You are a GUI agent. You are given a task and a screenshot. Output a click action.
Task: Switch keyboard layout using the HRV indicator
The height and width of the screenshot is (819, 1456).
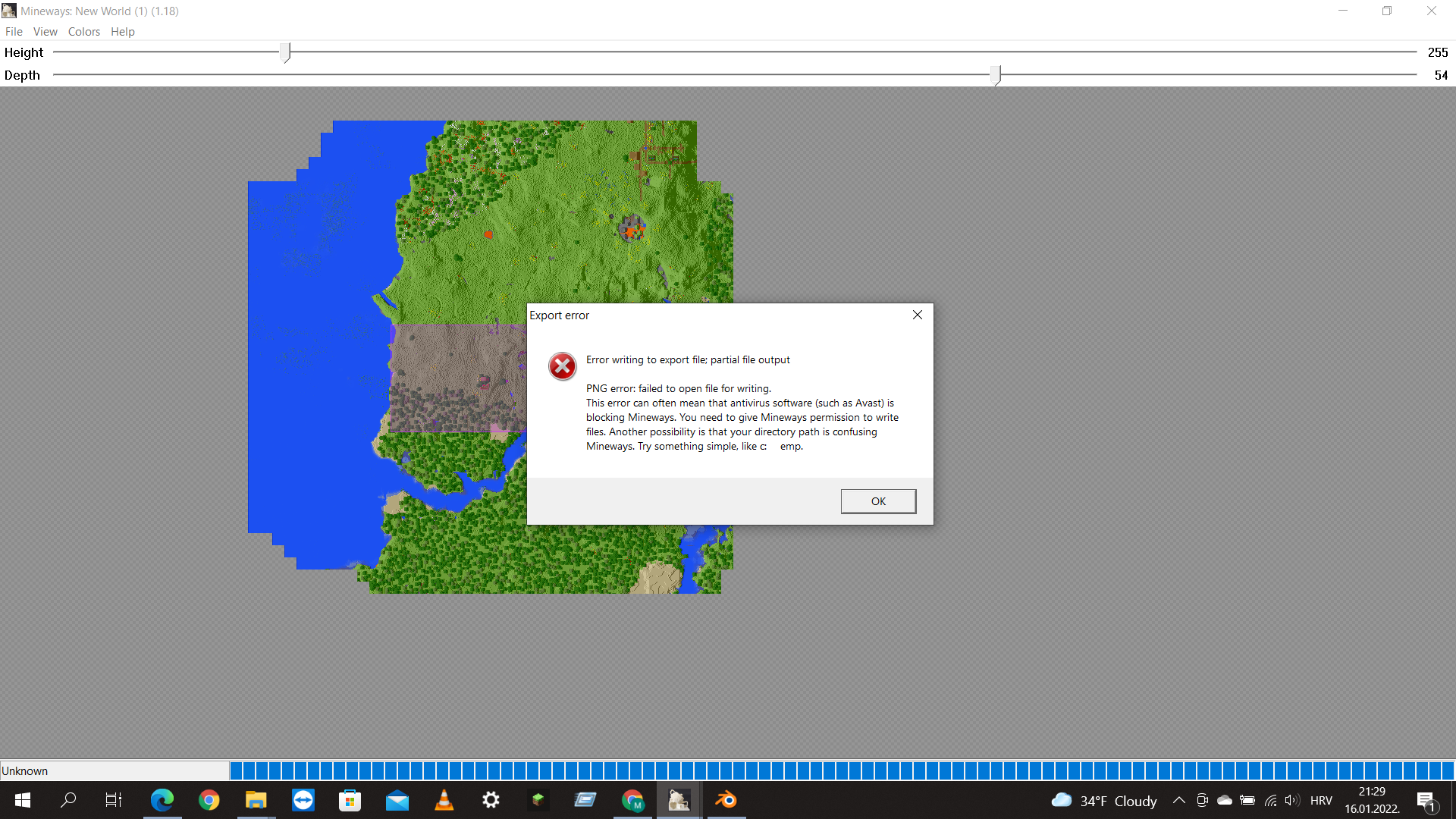pos(1321,800)
